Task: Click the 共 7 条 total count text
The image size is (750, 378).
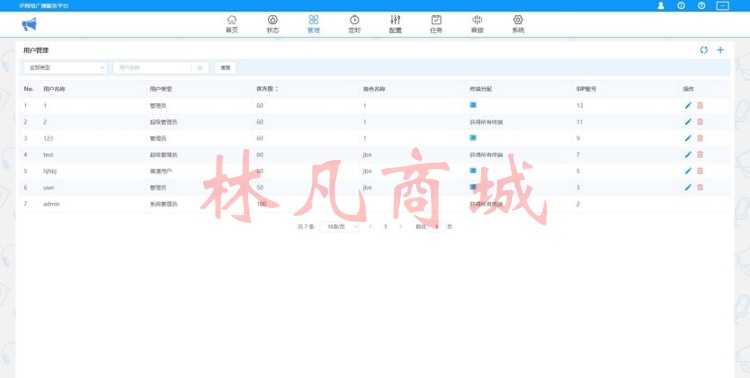Action: pyautogui.click(x=306, y=227)
